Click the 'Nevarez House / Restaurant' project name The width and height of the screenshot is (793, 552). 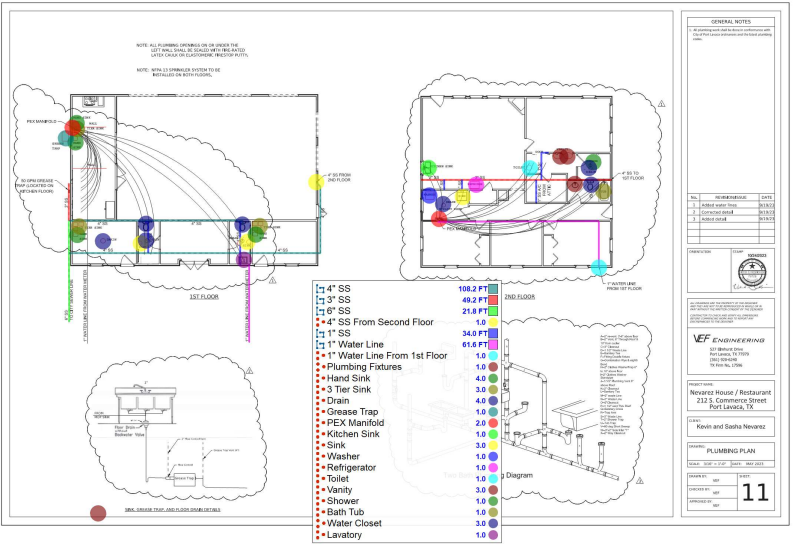click(x=730, y=393)
